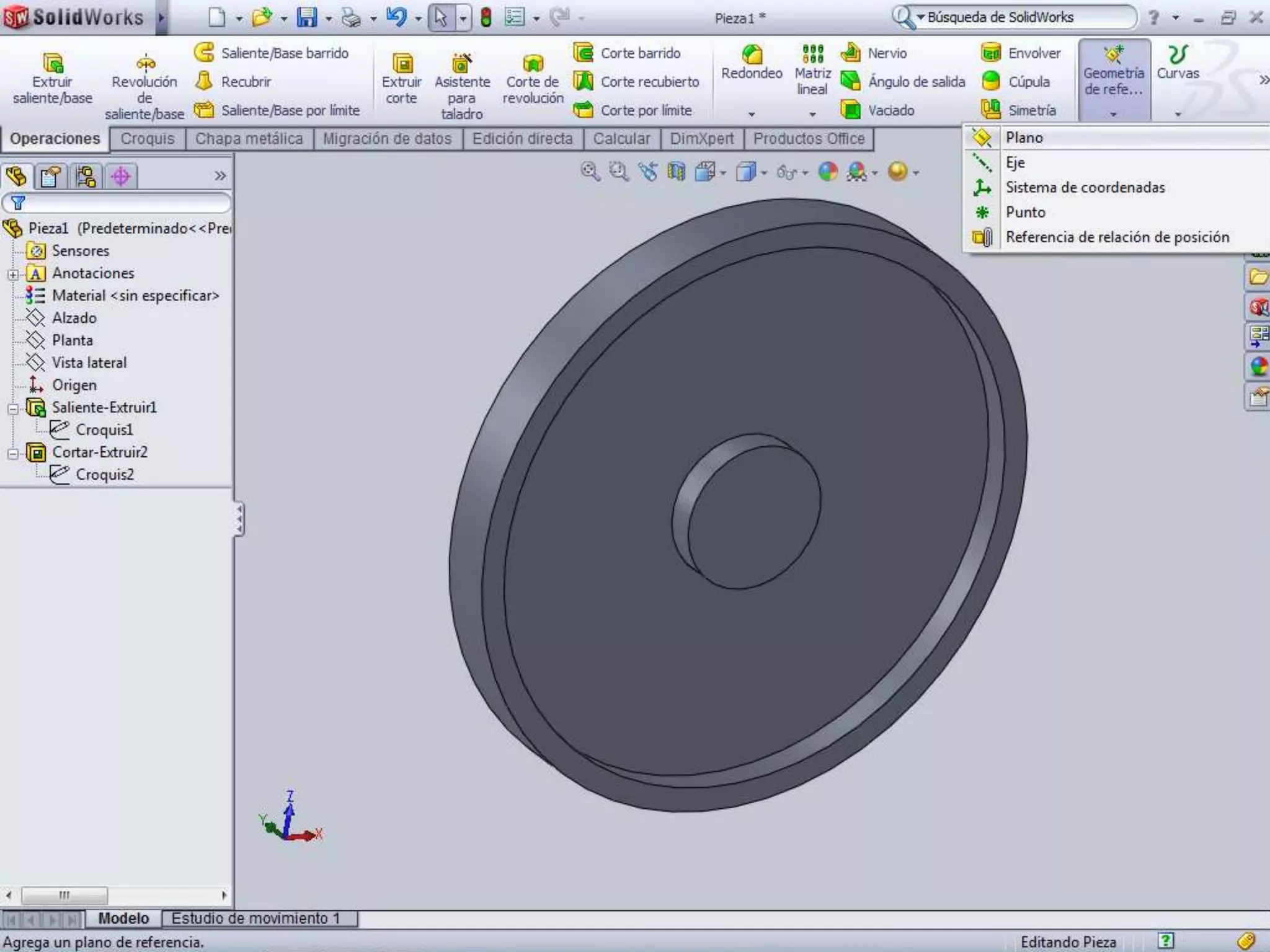Click the Extruir saliente/base tool icon

pos(53,63)
